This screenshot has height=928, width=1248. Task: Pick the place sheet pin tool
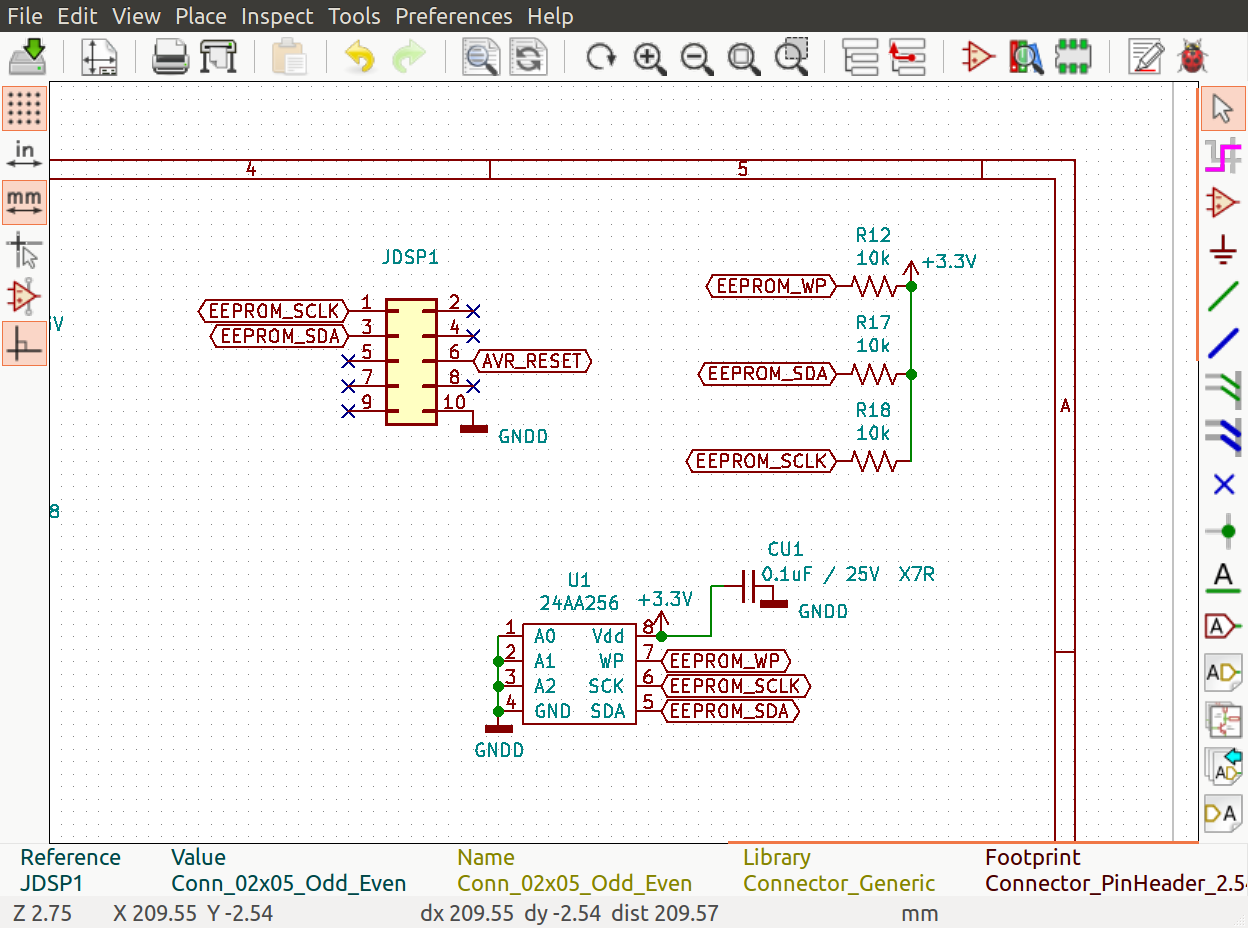click(x=1222, y=814)
